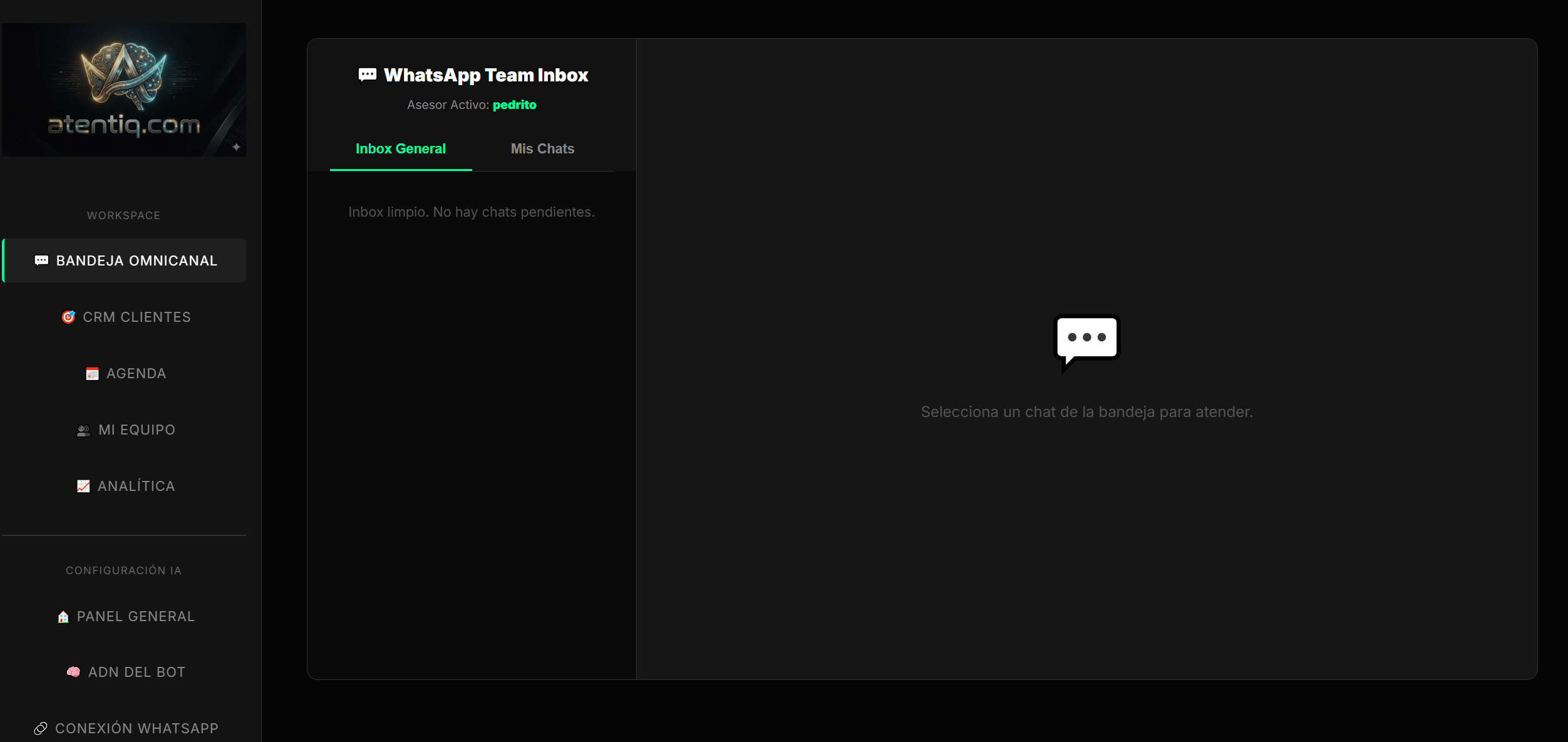Open the CRM Clientes section
1568x742 pixels.
click(137, 317)
